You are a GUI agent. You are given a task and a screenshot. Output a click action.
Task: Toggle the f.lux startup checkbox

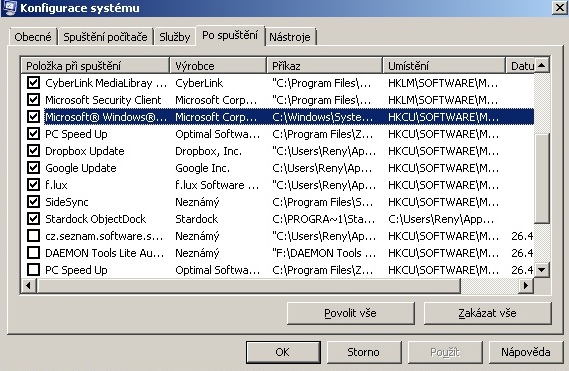coord(33,185)
